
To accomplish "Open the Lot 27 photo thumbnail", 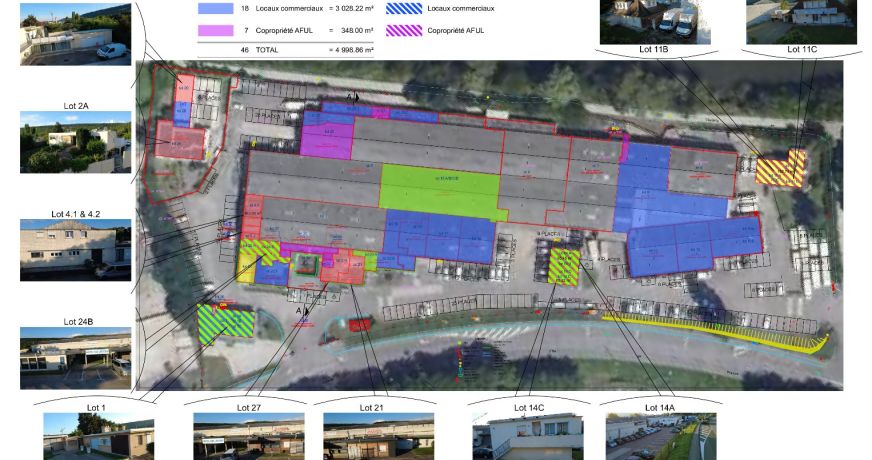I will tap(249, 436).
